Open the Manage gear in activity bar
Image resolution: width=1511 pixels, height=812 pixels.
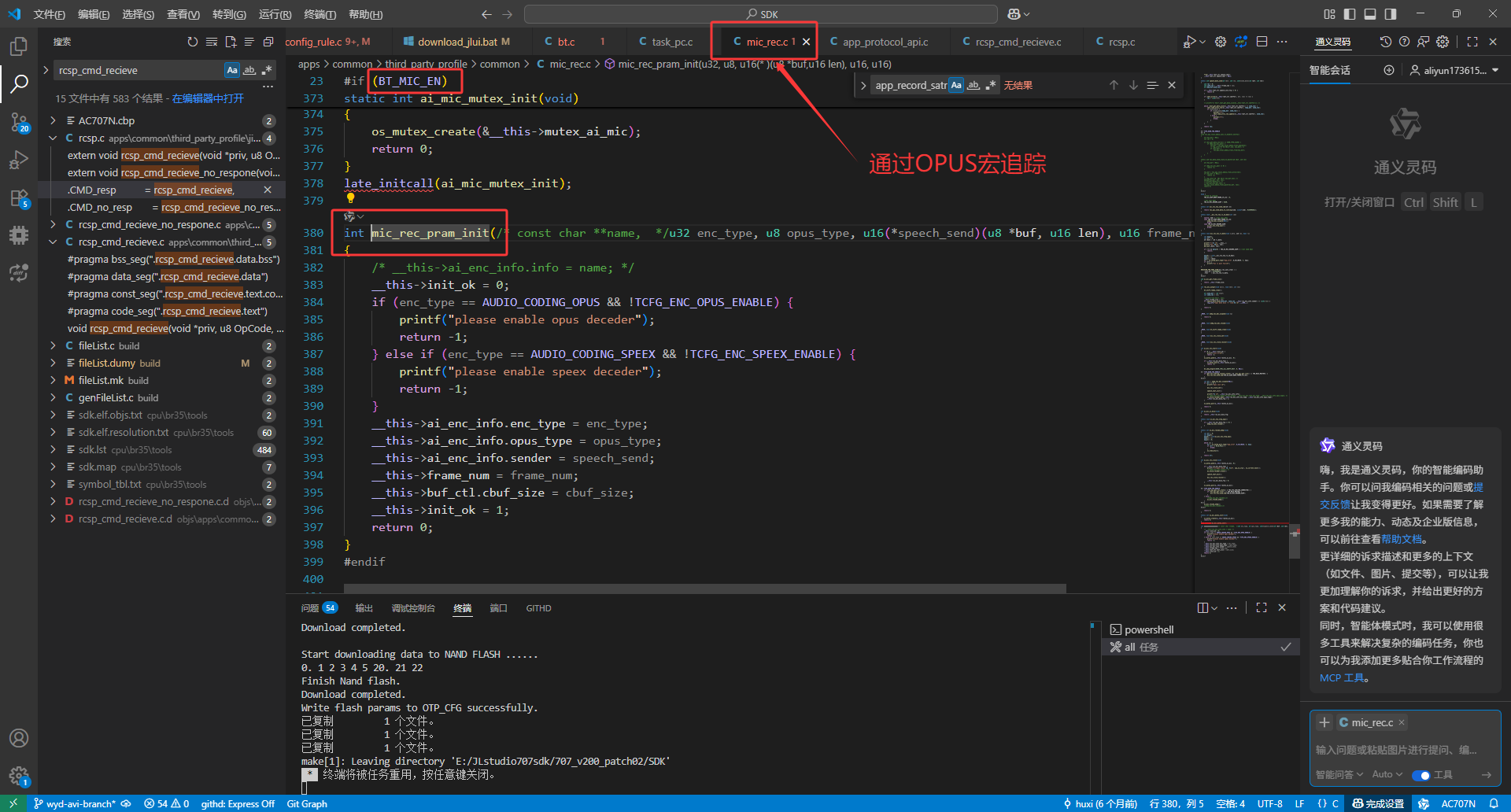(19, 776)
